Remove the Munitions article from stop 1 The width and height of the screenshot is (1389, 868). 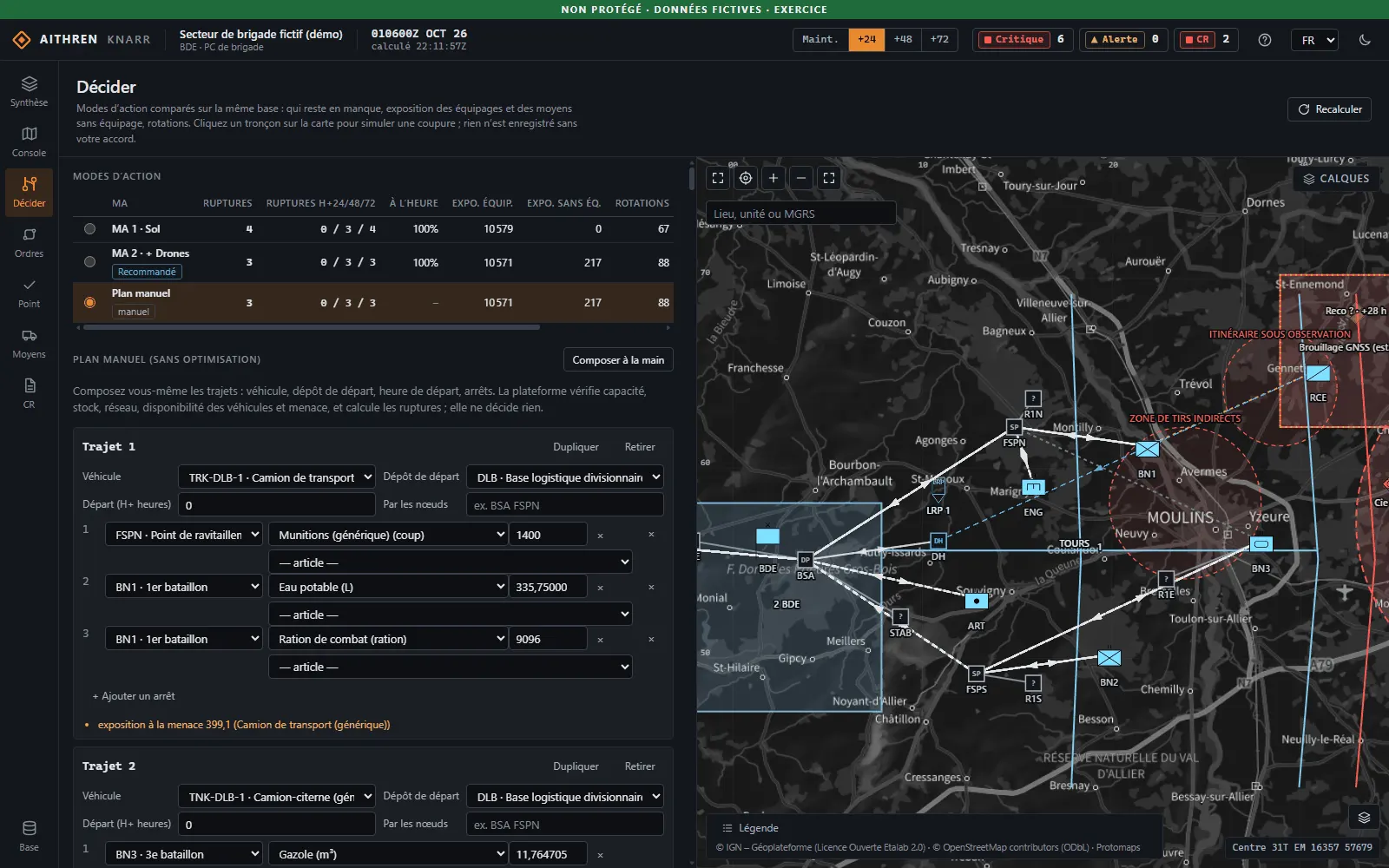(600, 536)
